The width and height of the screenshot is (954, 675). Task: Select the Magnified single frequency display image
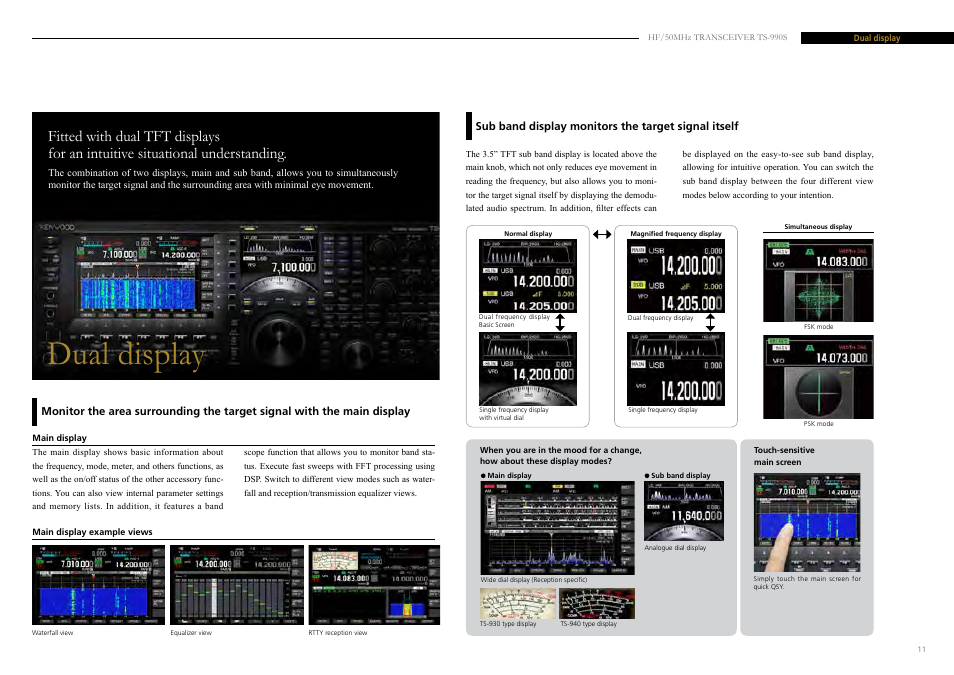coord(676,369)
